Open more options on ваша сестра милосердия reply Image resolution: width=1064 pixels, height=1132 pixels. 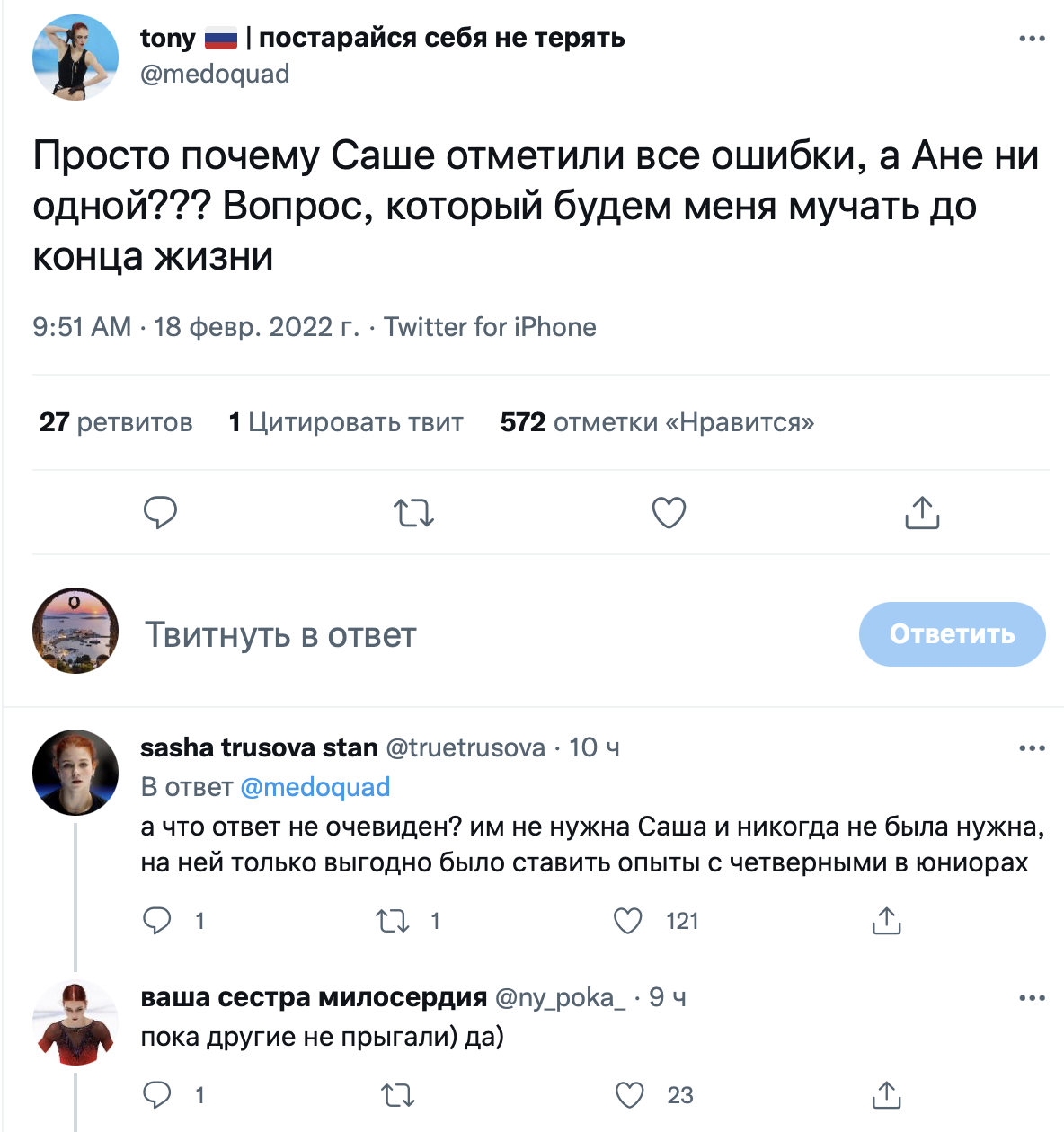click(1032, 998)
